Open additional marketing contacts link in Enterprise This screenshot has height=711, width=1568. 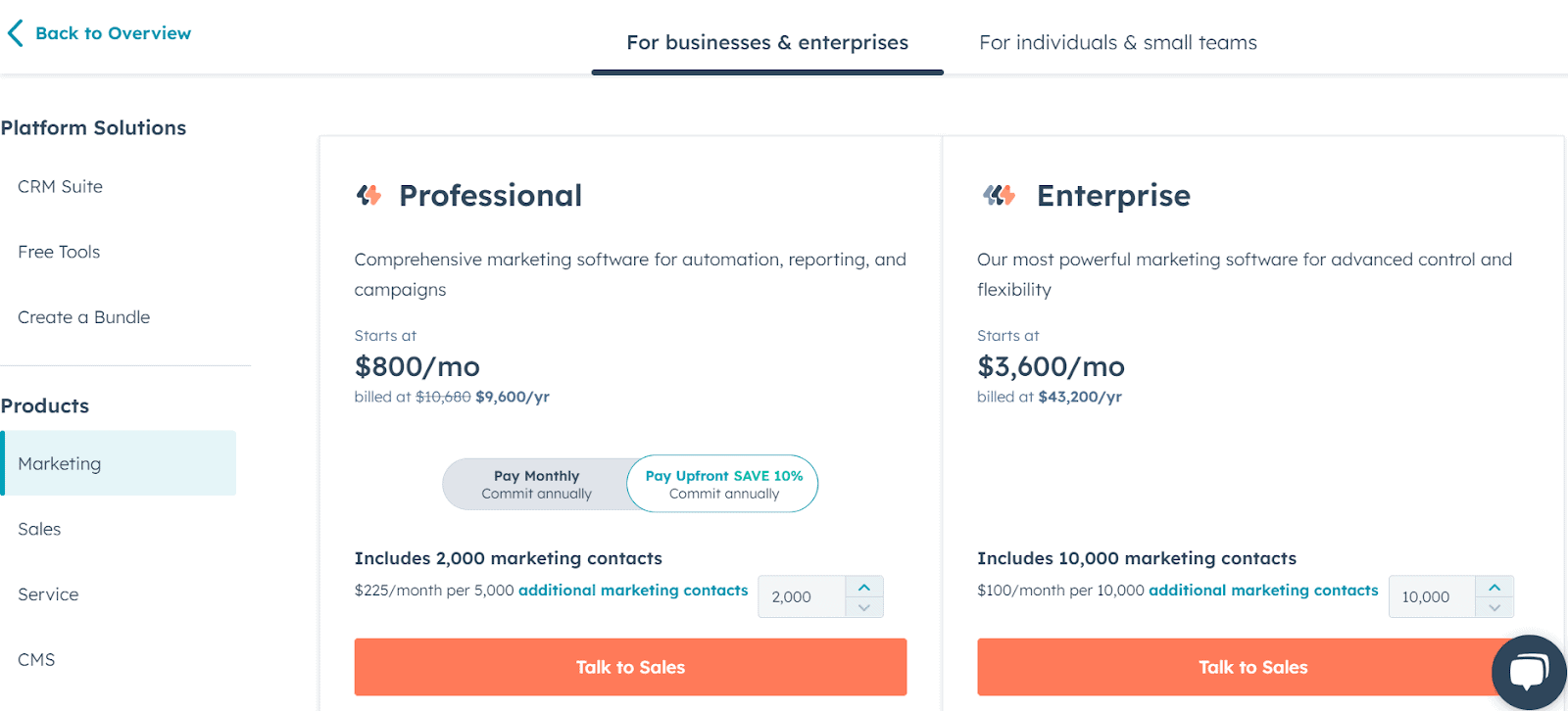pos(1263,591)
